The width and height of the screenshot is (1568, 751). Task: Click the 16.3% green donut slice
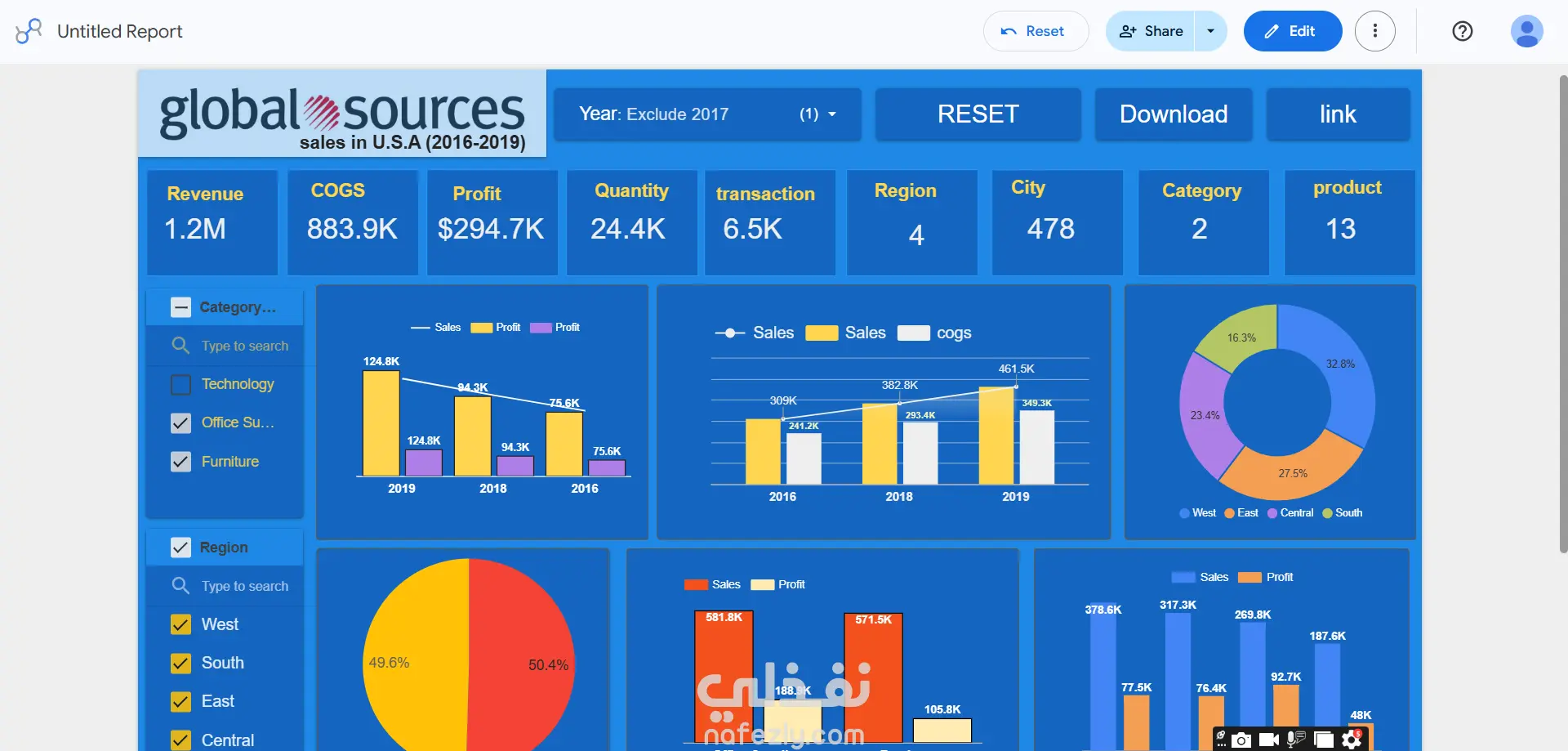(1242, 336)
